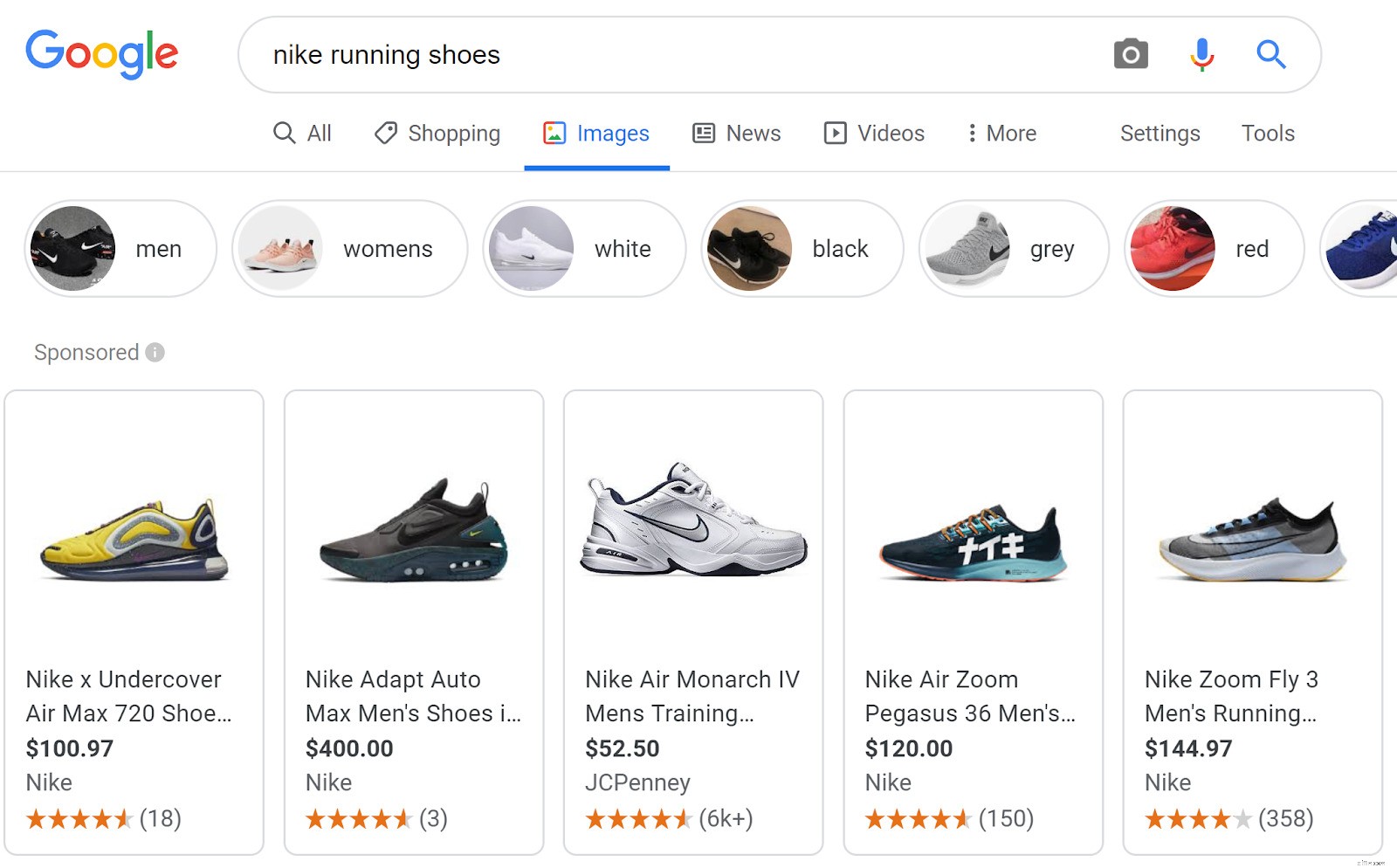Click the Videos play icon

tap(835, 133)
